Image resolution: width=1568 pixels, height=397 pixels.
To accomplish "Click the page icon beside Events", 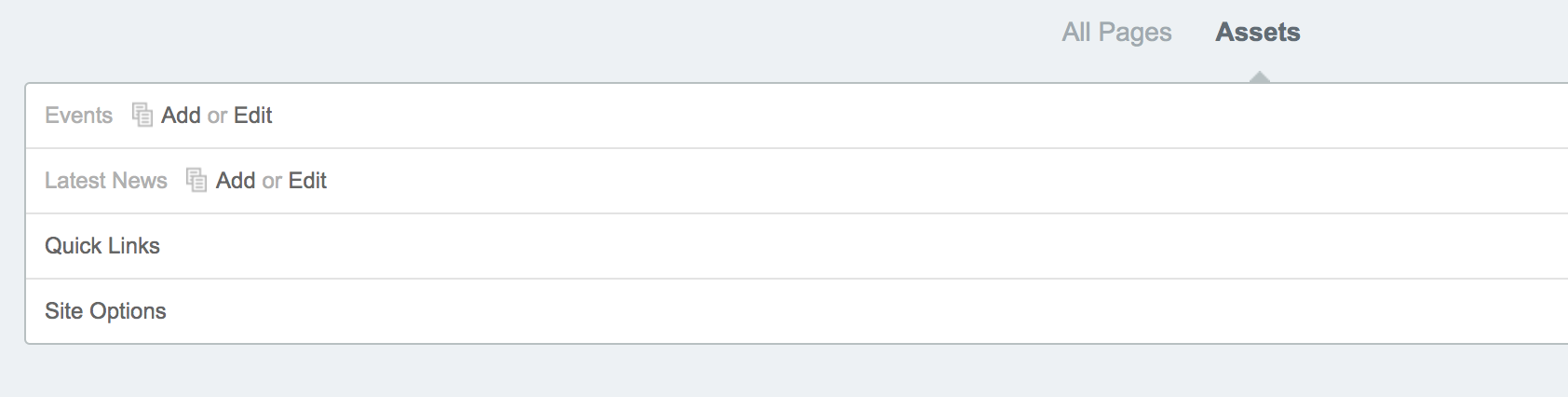I will (x=142, y=115).
